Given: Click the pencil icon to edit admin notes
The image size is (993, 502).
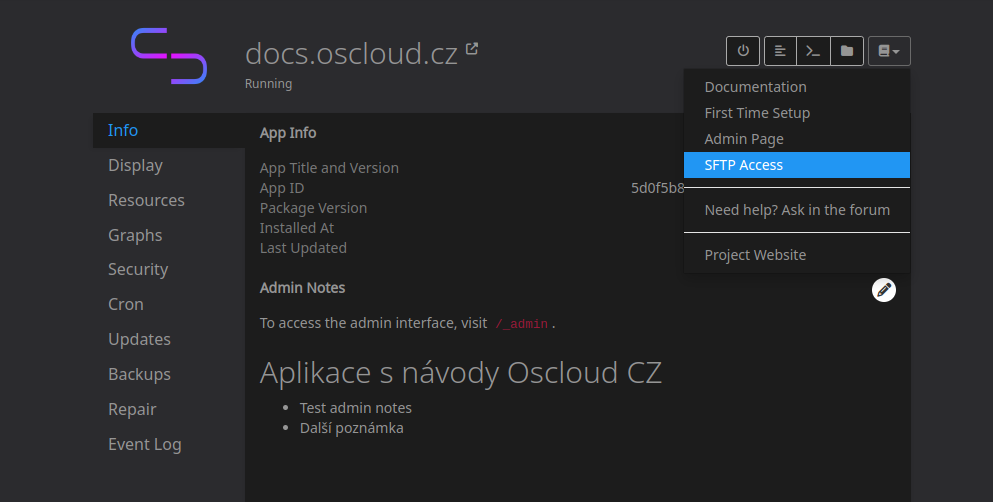Looking at the screenshot, I should pos(883,290).
